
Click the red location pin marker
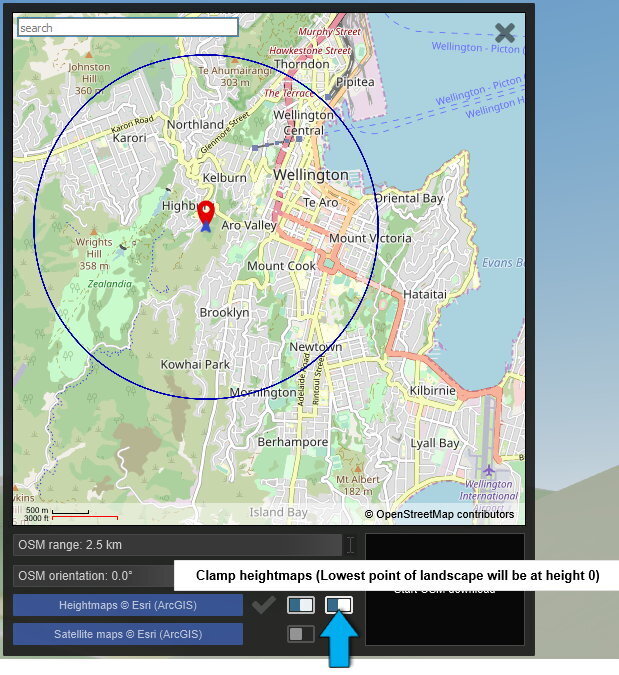click(206, 213)
